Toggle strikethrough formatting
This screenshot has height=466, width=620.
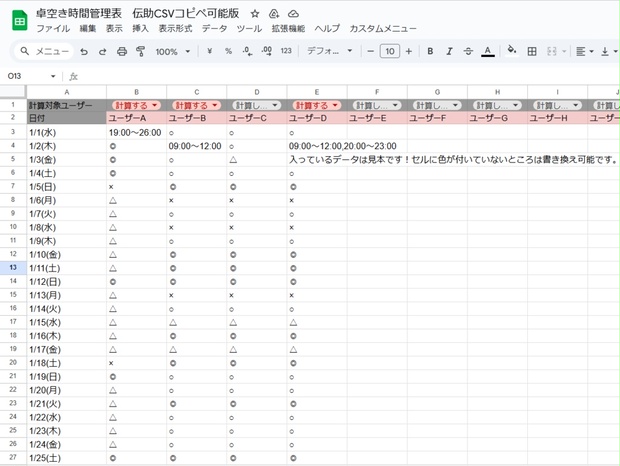[468, 51]
